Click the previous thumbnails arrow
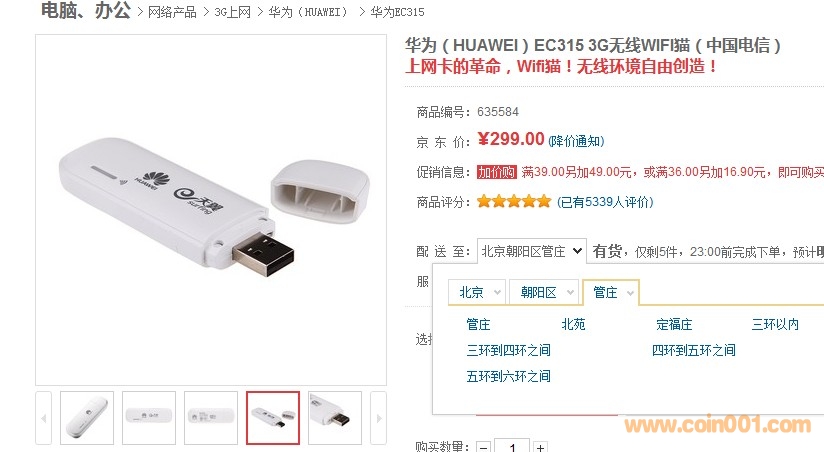 (44, 418)
